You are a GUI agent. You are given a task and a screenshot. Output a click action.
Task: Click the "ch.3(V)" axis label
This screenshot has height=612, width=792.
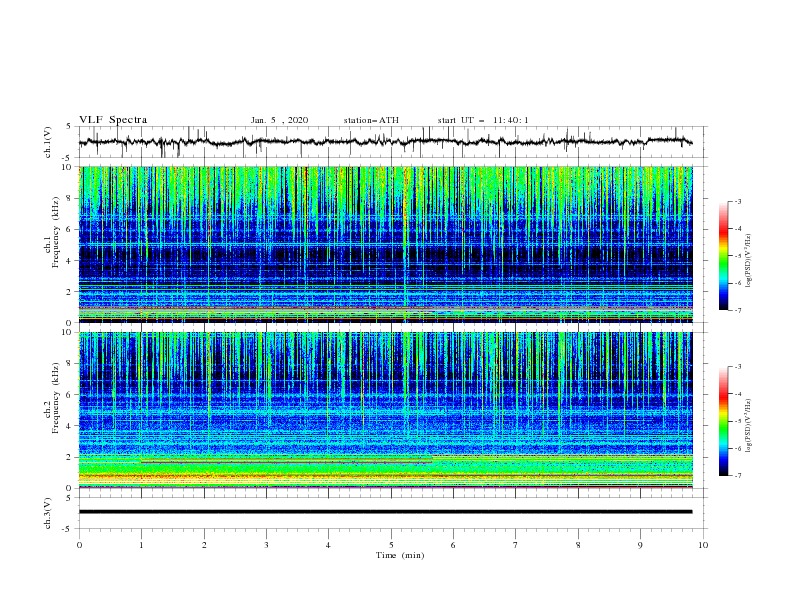coord(49,513)
